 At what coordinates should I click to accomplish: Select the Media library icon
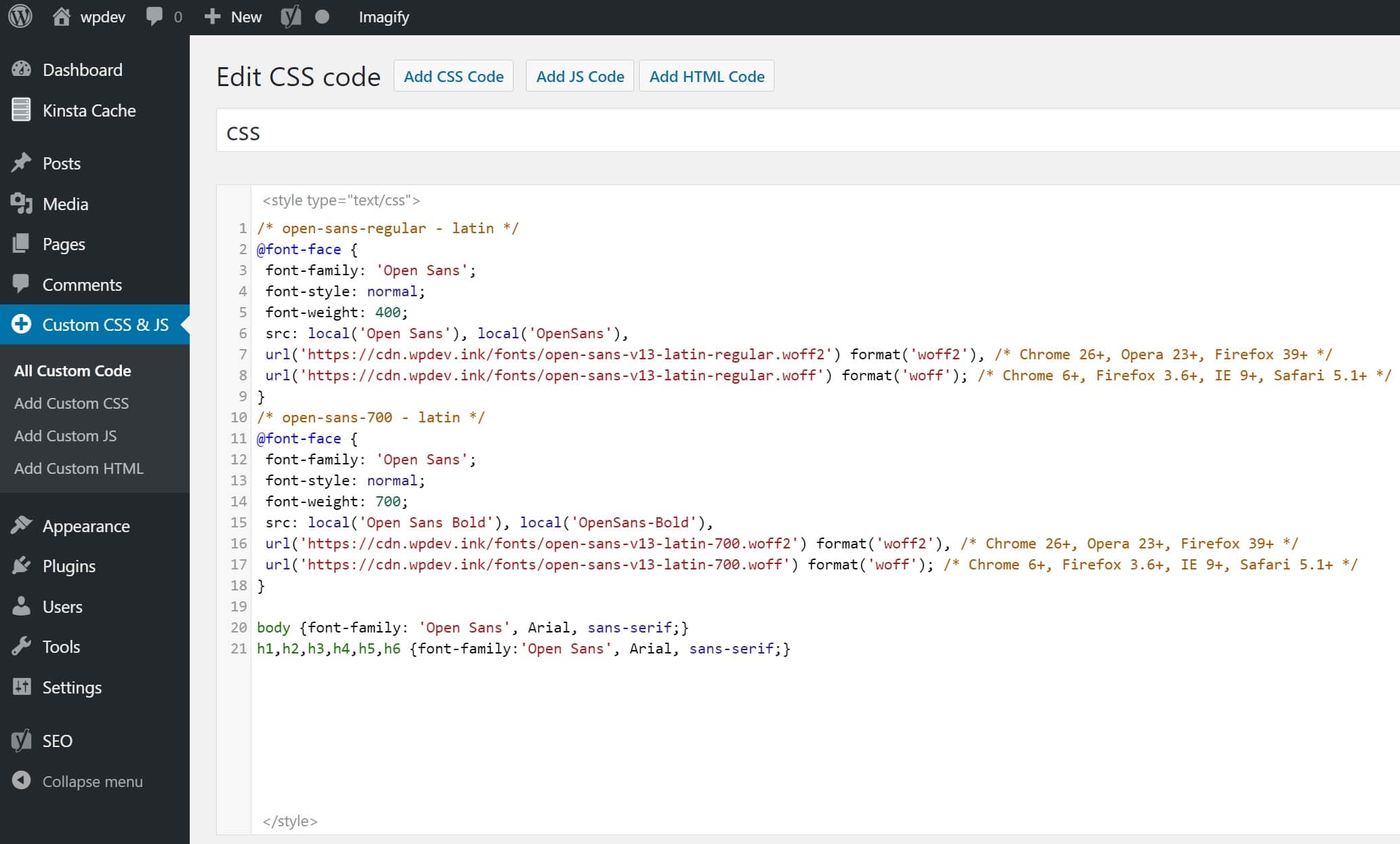22,203
